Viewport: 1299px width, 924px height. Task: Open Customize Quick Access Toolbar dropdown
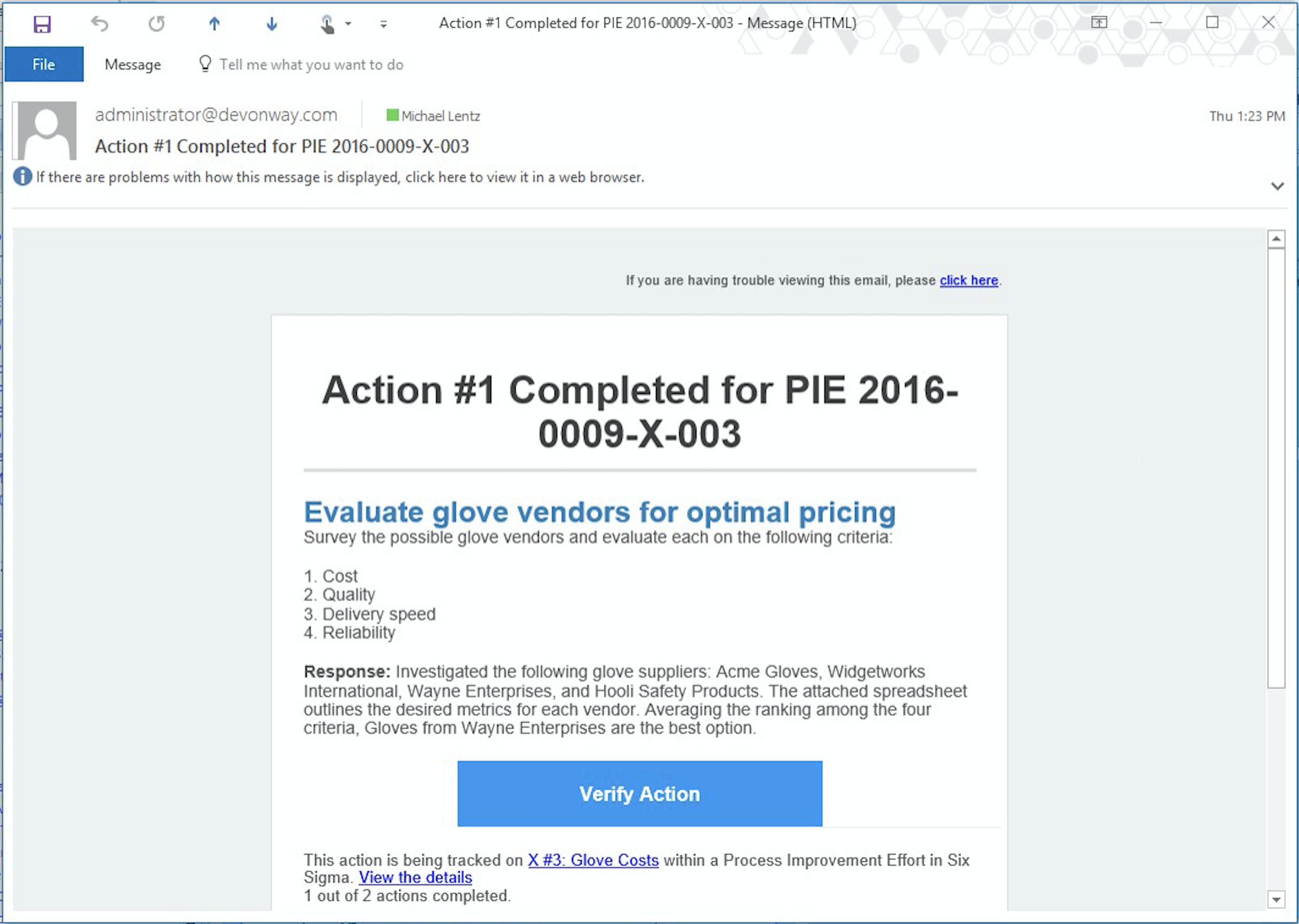pyautogui.click(x=383, y=25)
